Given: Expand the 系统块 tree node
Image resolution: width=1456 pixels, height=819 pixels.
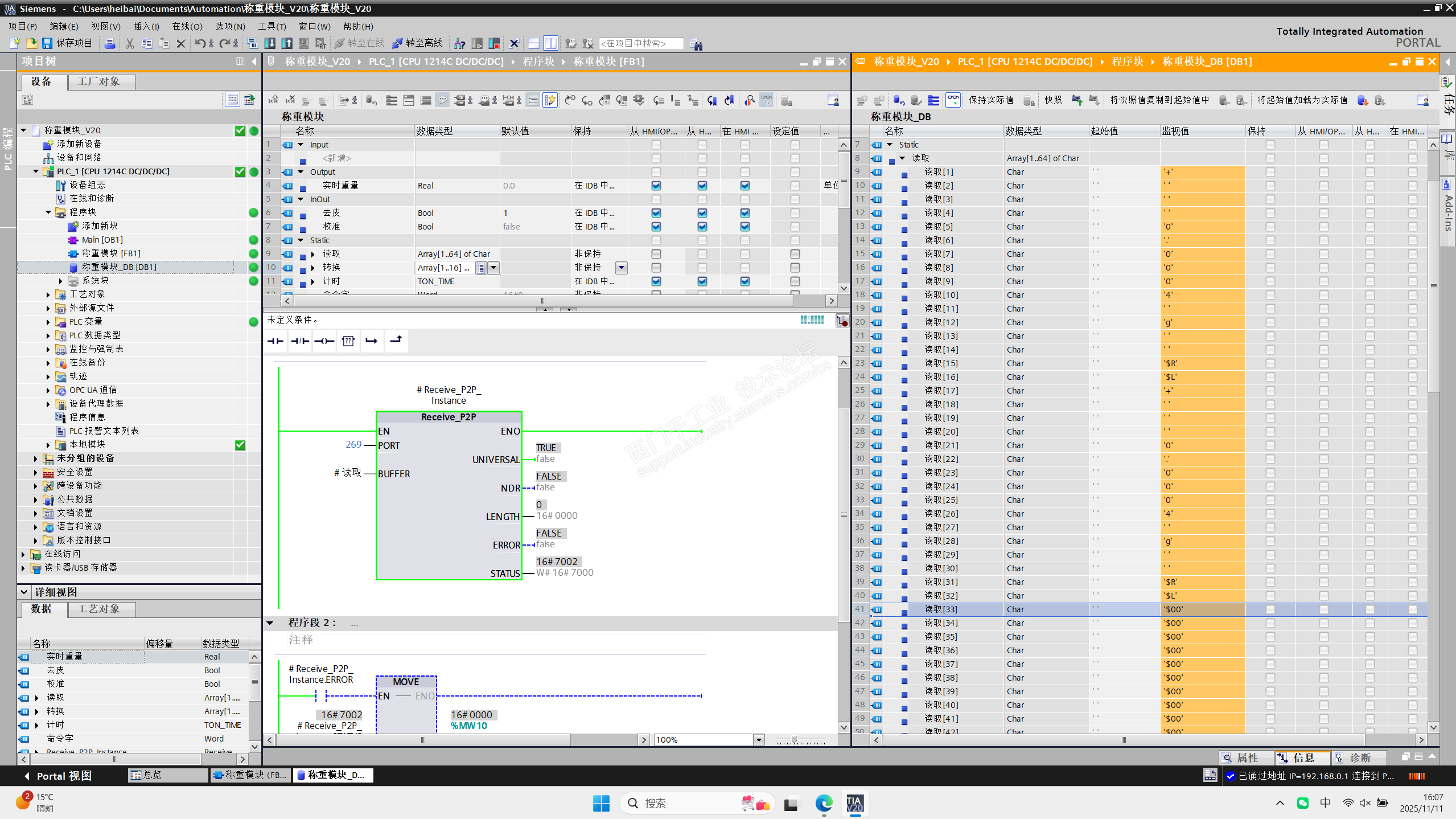Looking at the screenshot, I should (x=61, y=281).
